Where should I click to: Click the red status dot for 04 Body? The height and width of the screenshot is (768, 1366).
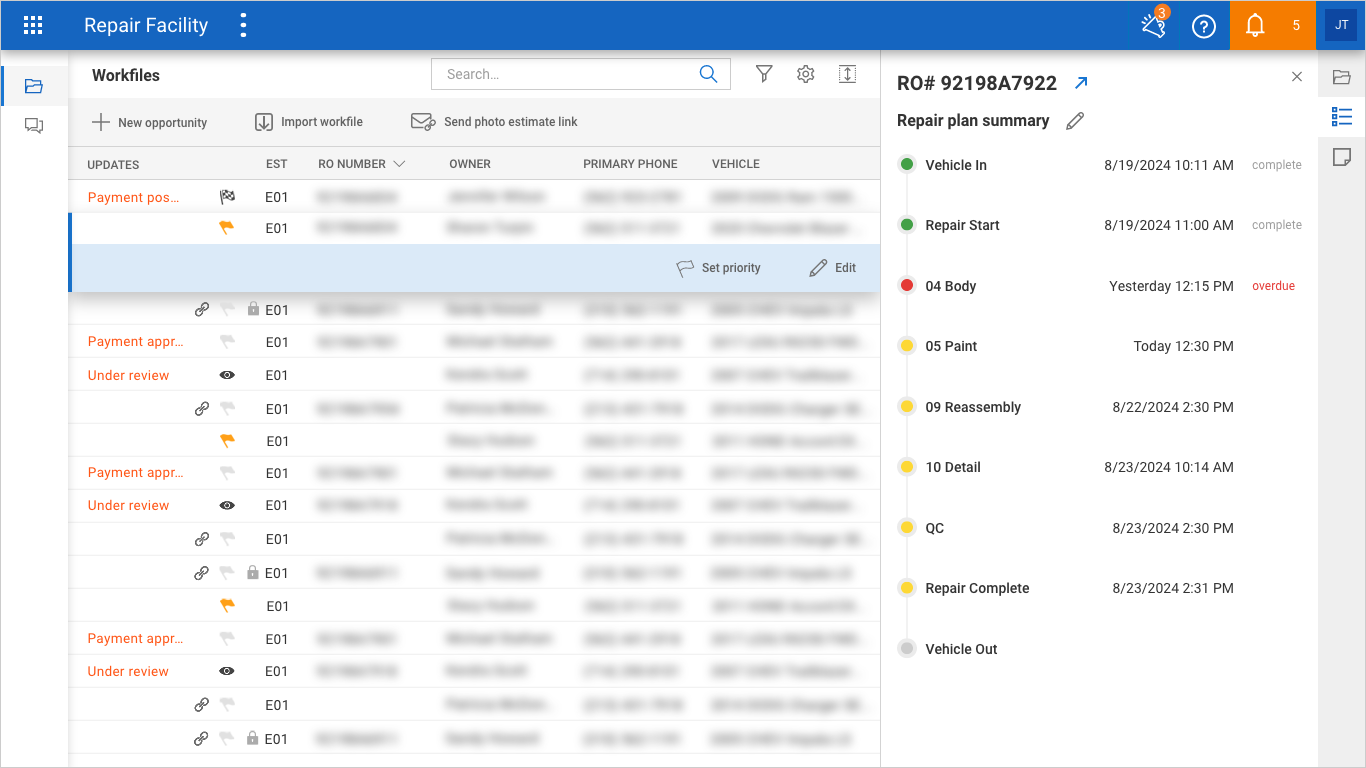tap(907, 286)
